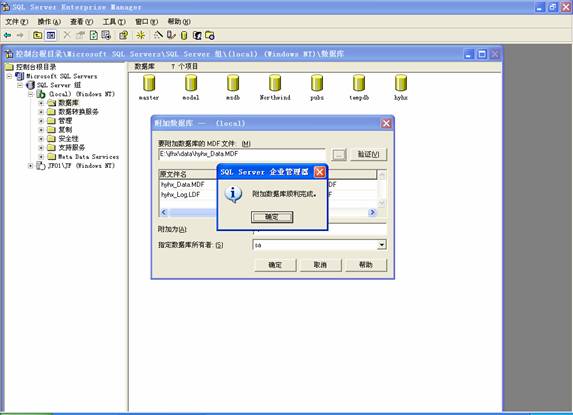The image size is (573, 415).
Task: Select the hyhx database icon
Action: tap(401, 83)
